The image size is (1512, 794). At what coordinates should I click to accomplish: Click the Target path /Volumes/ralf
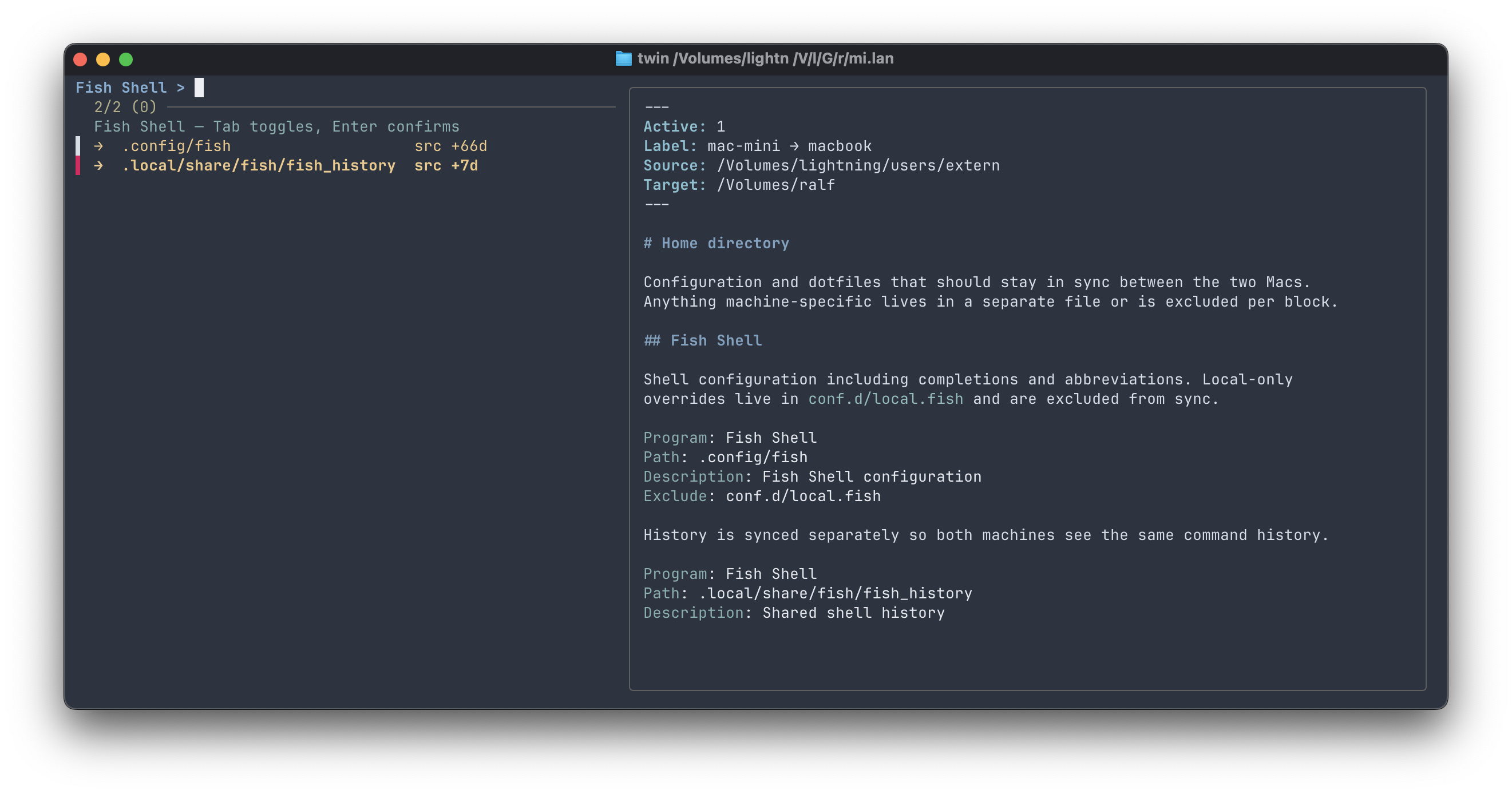775,185
